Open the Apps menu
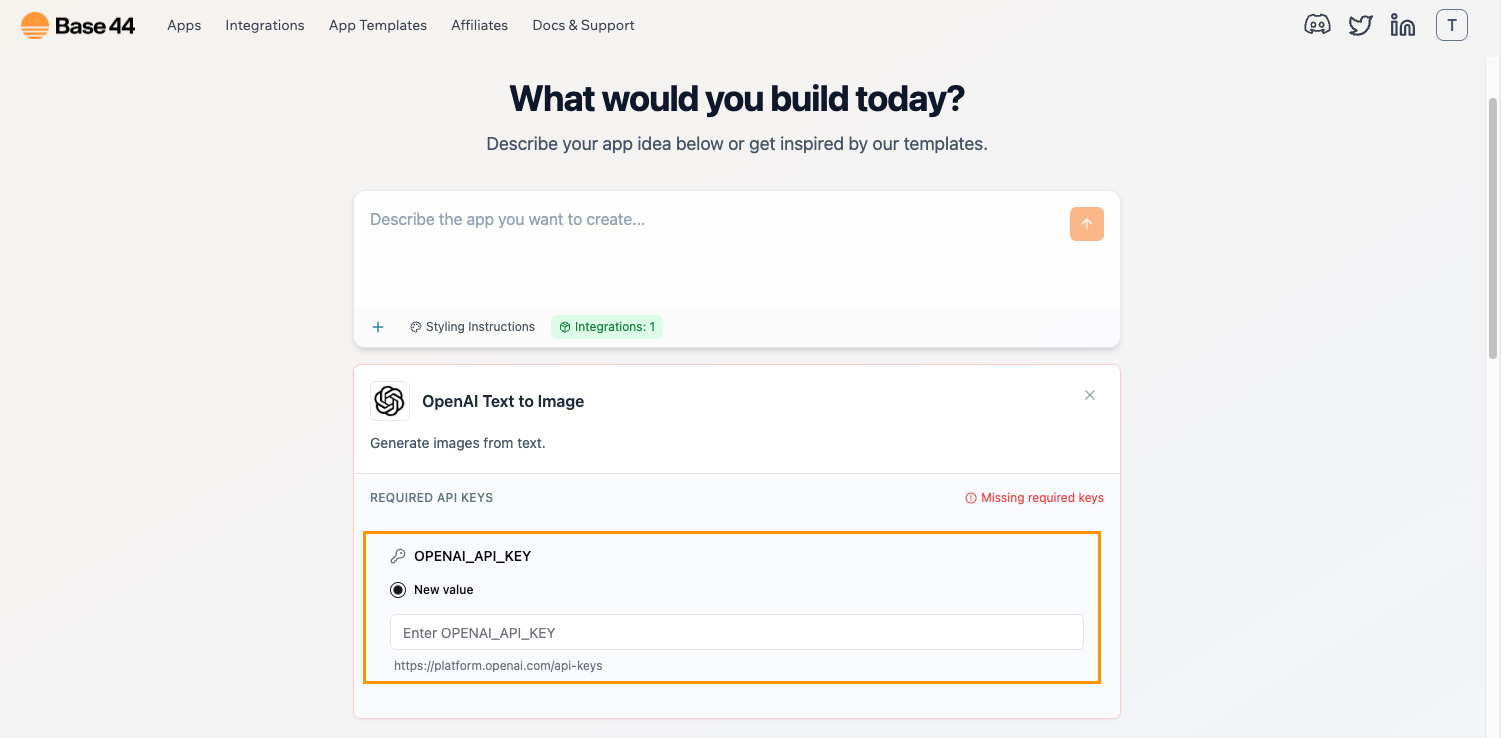 pyautogui.click(x=184, y=25)
